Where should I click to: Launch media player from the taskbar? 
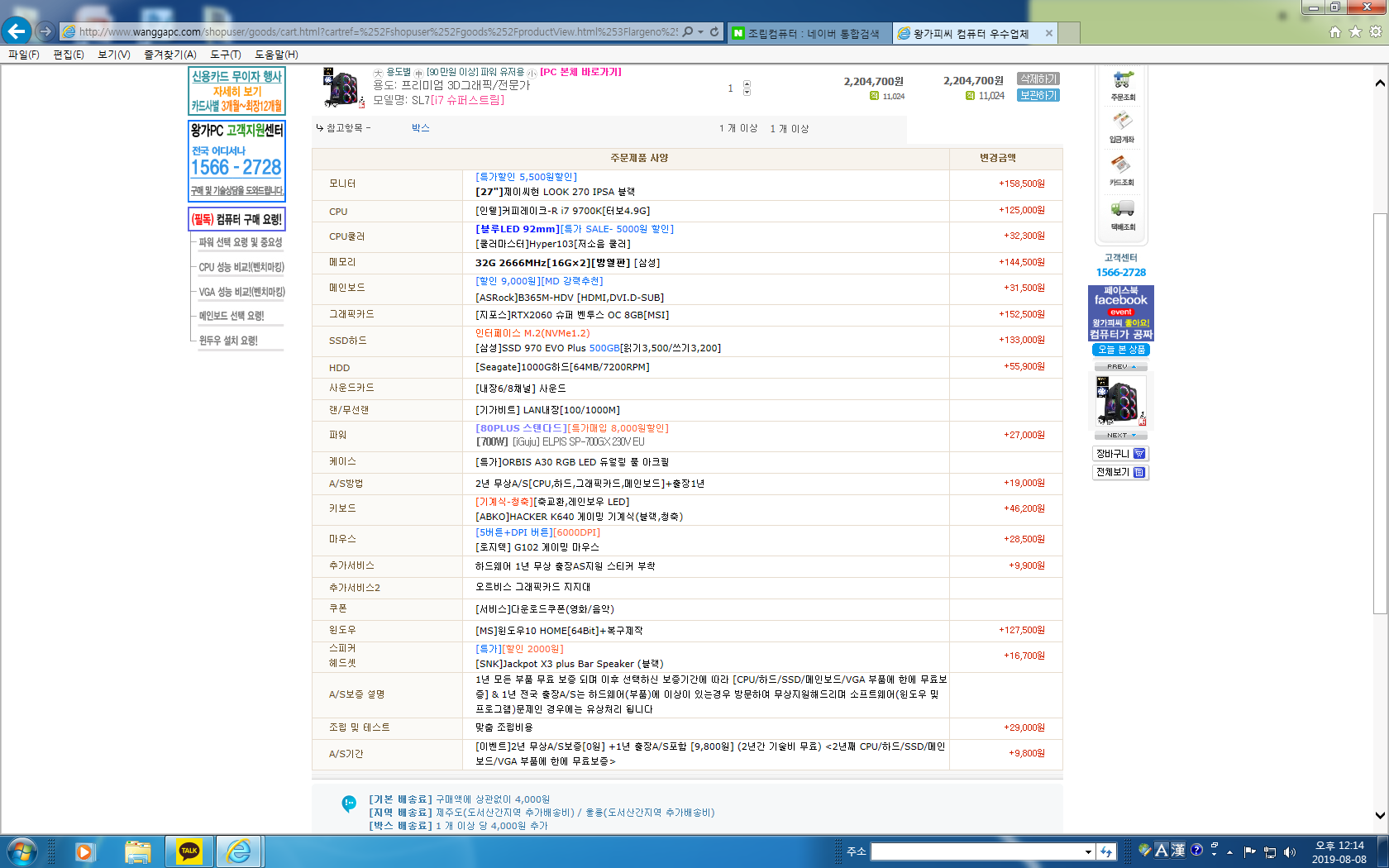[85, 851]
